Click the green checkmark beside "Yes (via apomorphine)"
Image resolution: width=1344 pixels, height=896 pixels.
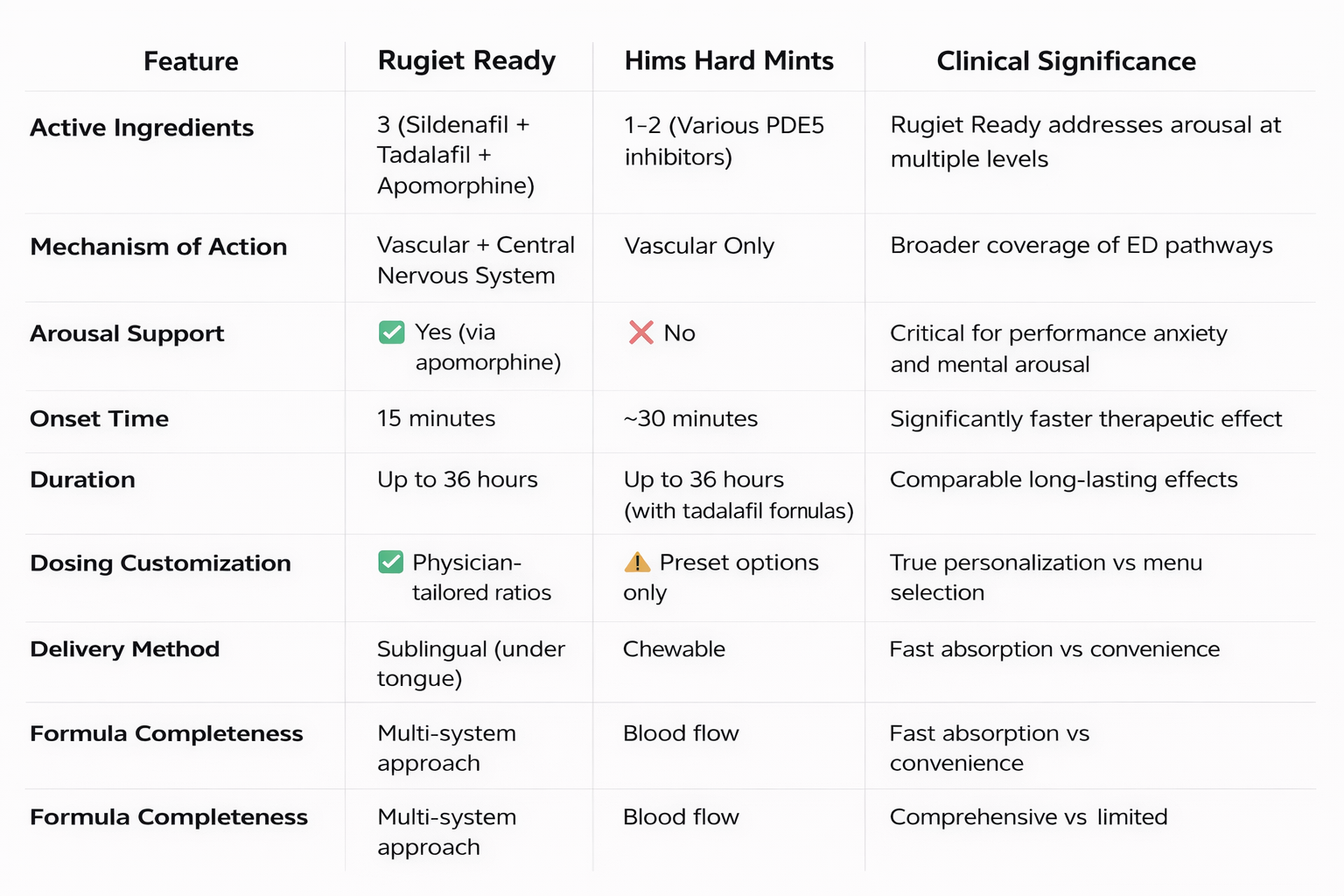pyautogui.click(x=391, y=332)
